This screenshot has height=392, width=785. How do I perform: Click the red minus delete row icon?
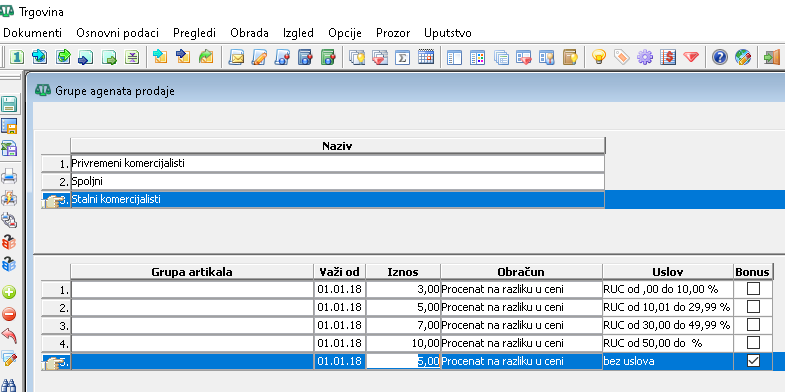(9, 314)
